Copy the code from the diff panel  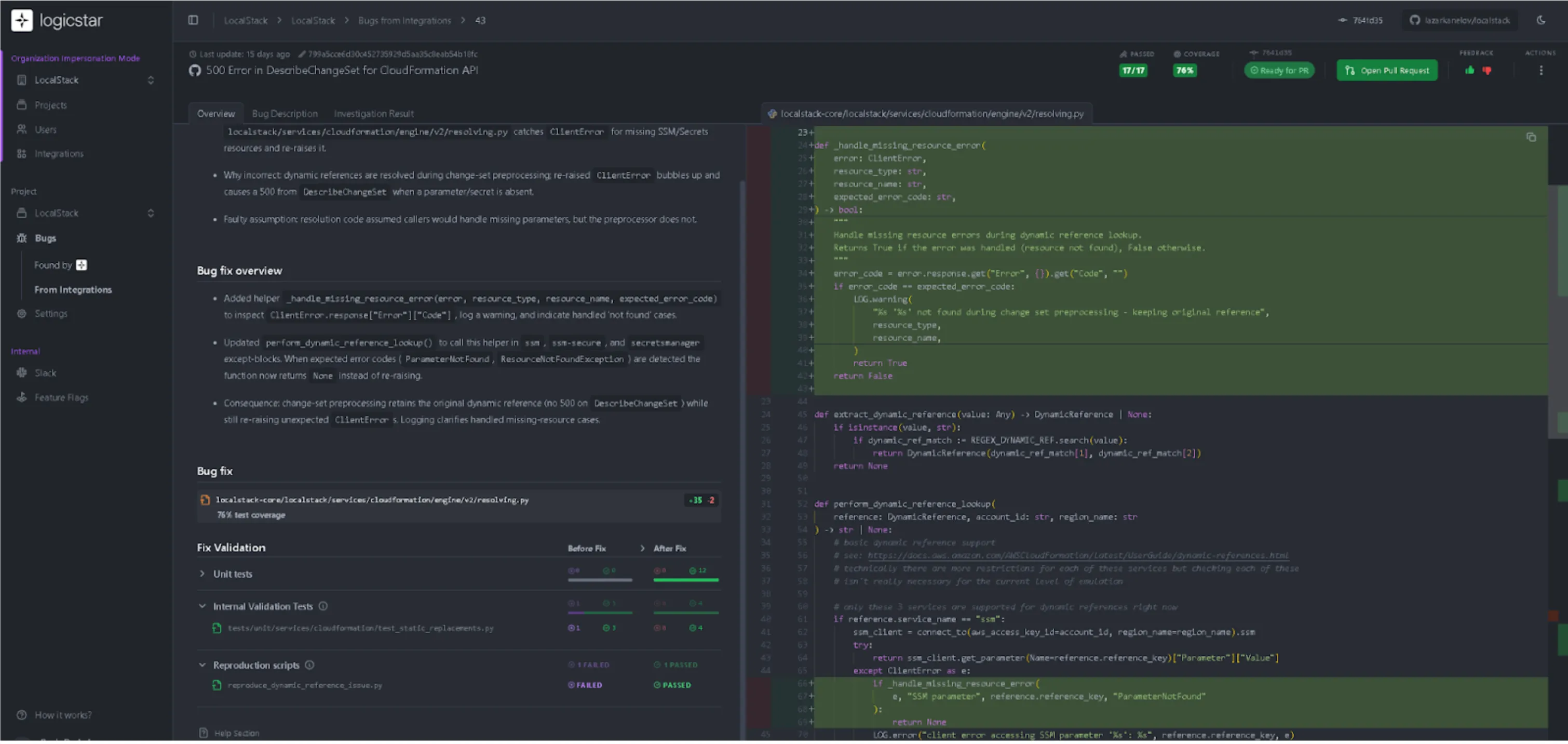coord(1532,138)
